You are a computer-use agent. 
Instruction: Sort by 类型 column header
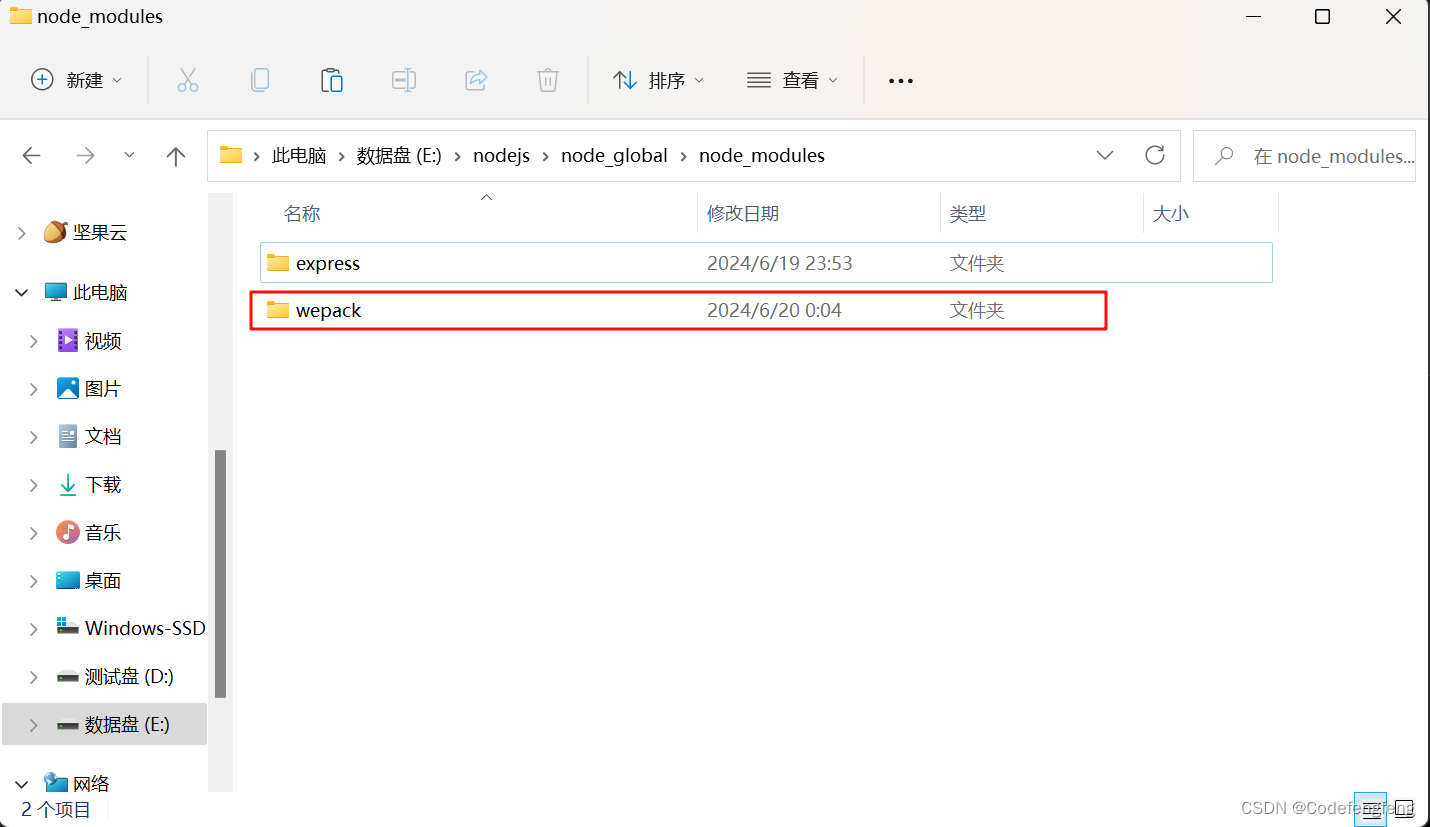point(968,213)
